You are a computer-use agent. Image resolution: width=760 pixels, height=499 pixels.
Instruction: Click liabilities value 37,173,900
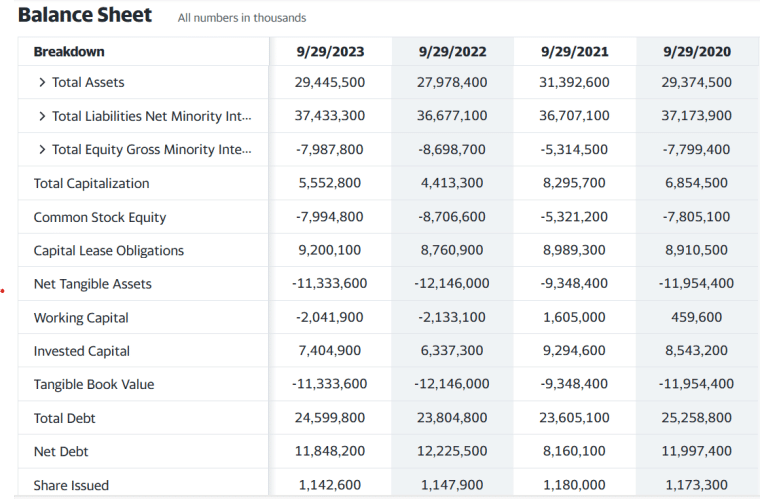(697, 116)
